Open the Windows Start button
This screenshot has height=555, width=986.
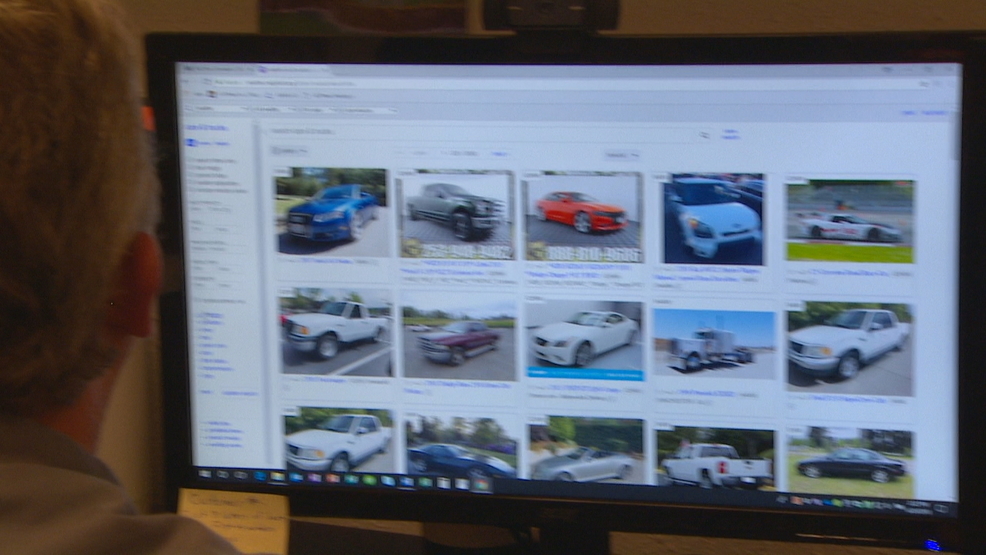click(204, 474)
